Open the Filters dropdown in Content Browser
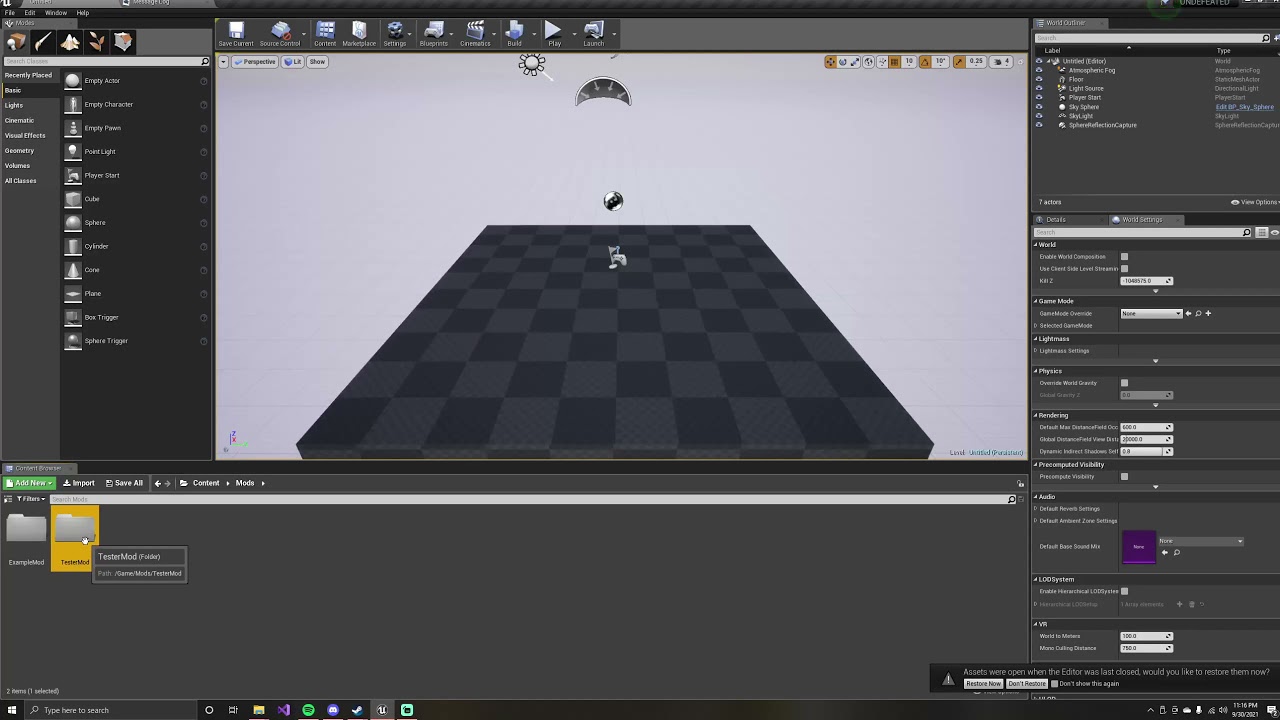 coord(31,499)
